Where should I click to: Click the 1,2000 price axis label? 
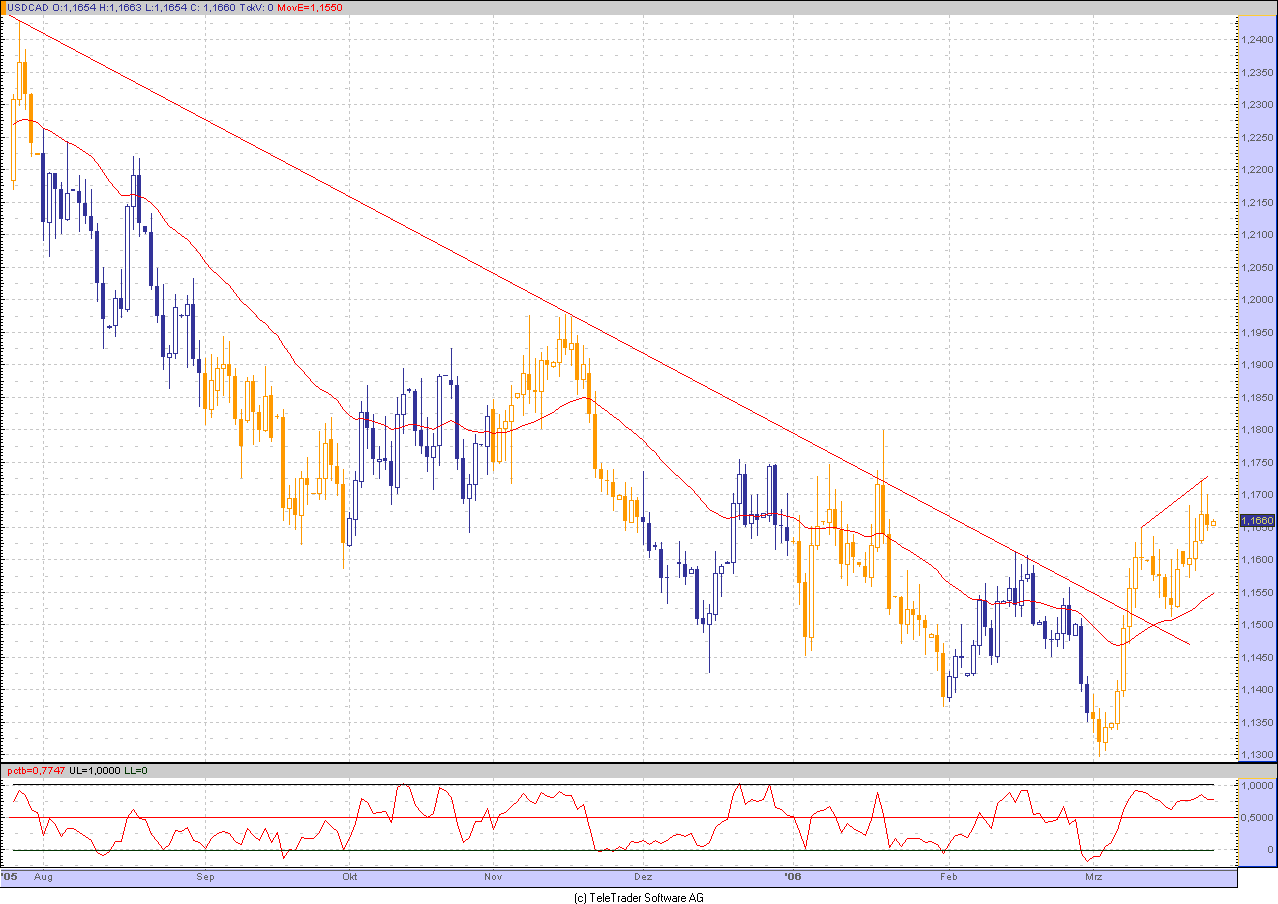(1257, 300)
